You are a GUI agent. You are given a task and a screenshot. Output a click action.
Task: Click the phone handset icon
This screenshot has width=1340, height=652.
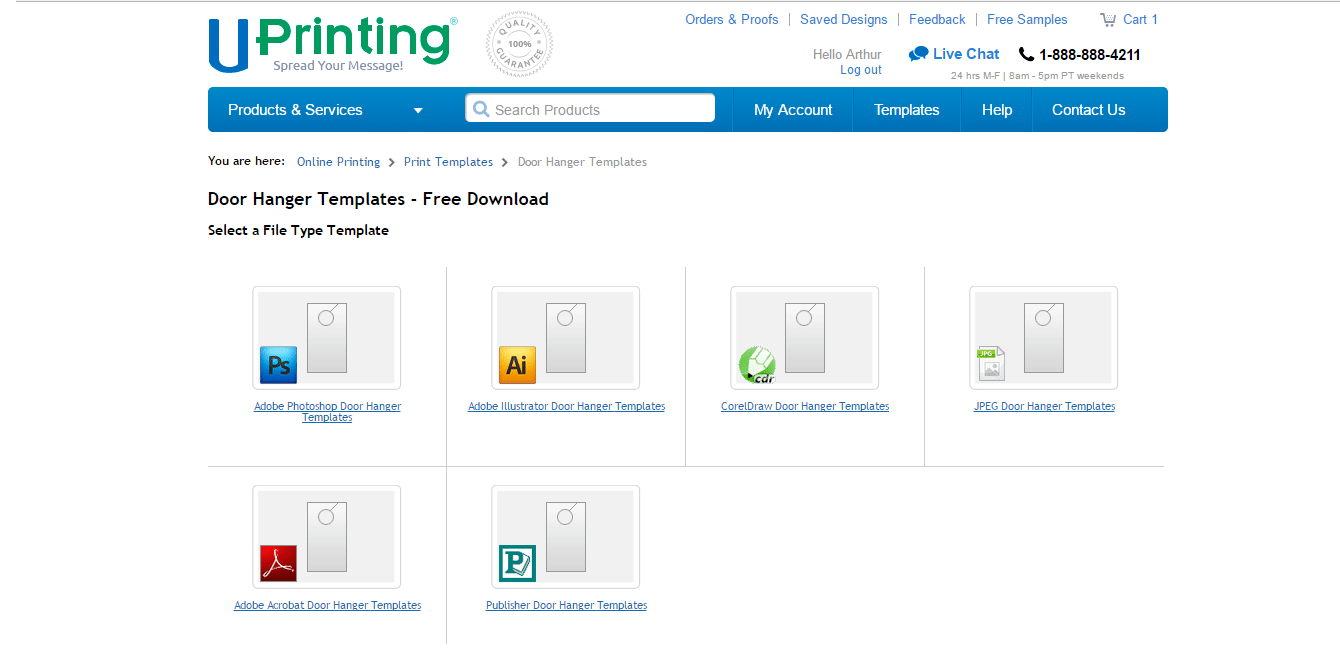click(x=1026, y=54)
